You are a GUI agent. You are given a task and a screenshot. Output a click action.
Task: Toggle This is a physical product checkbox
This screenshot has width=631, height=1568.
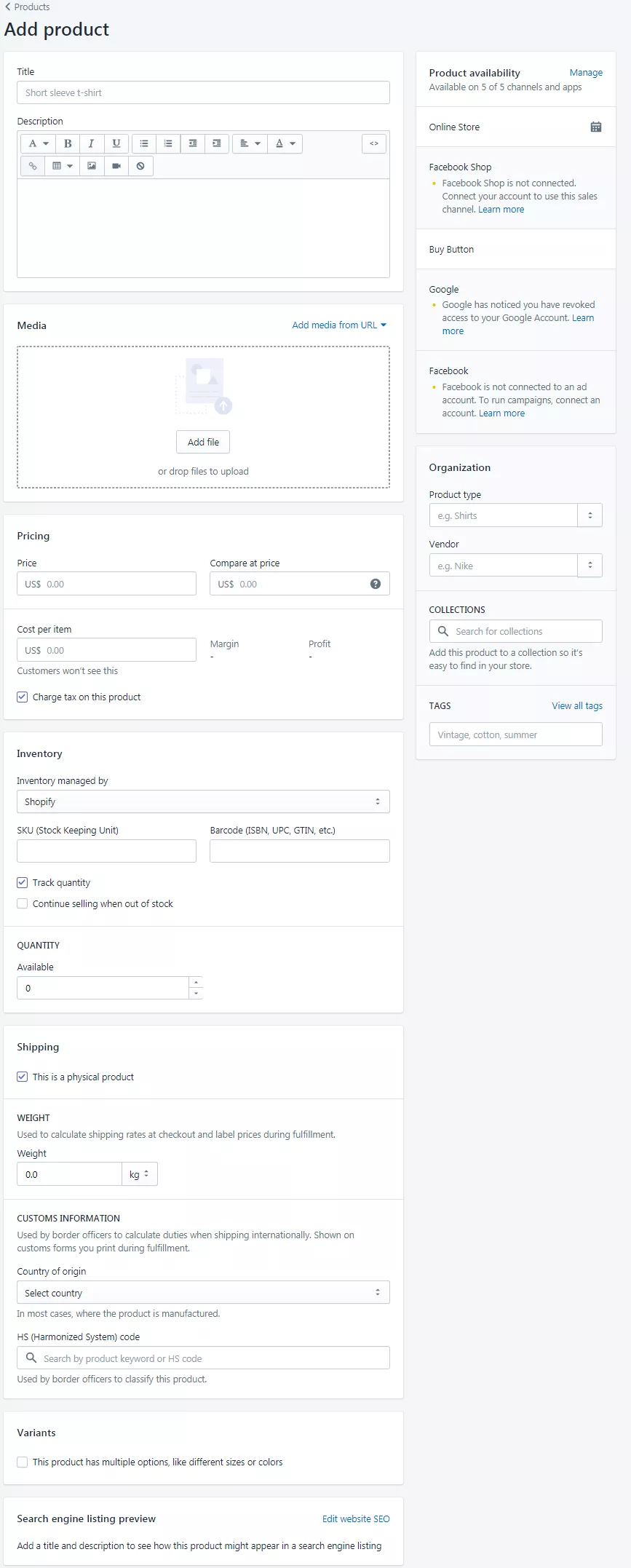pos(23,1077)
